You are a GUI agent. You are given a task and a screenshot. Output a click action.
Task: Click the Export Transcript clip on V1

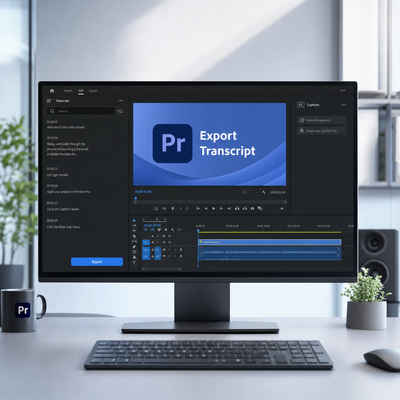point(270,242)
